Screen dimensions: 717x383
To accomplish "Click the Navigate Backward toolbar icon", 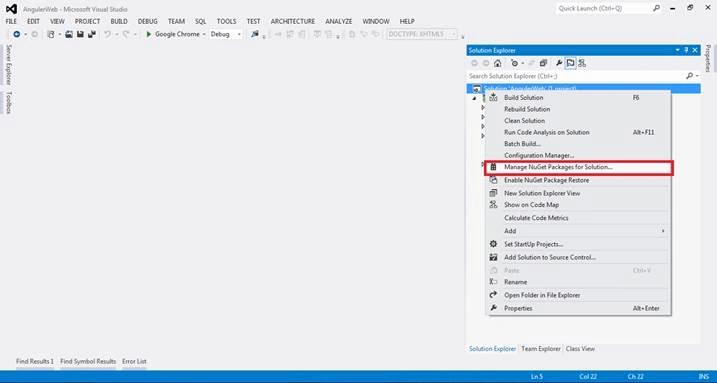I will [x=16, y=34].
